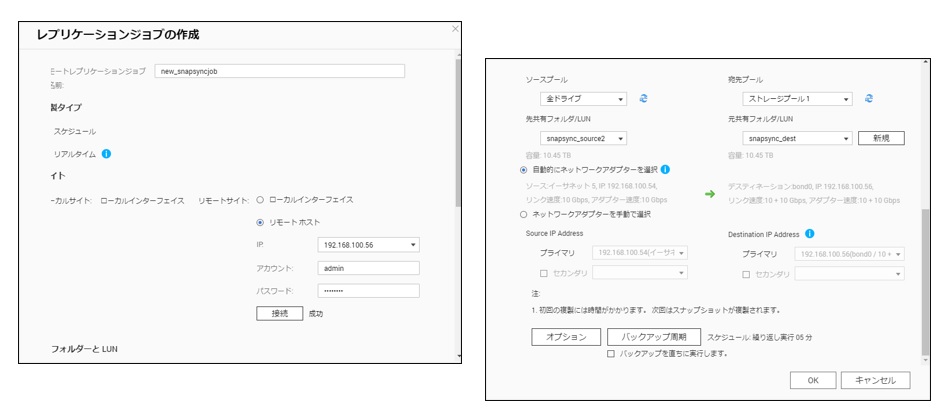Click the 接続 connect button

279,313
